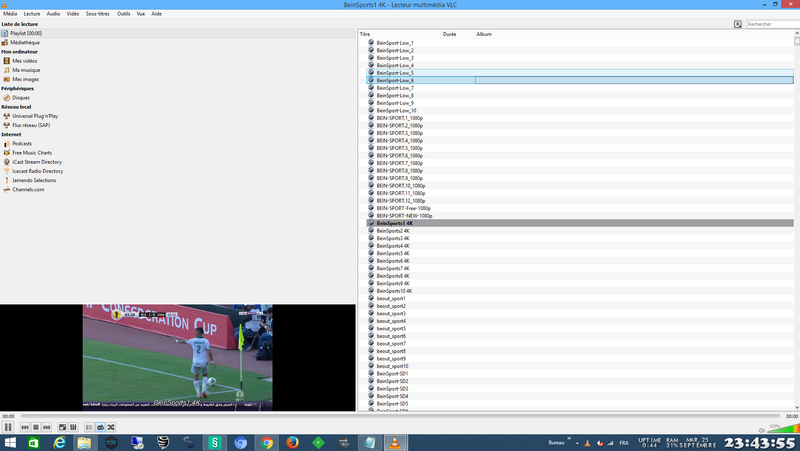800x451 pixels.
Task: Open Médiathèque in the sidebar
Action: click(24, 42)
